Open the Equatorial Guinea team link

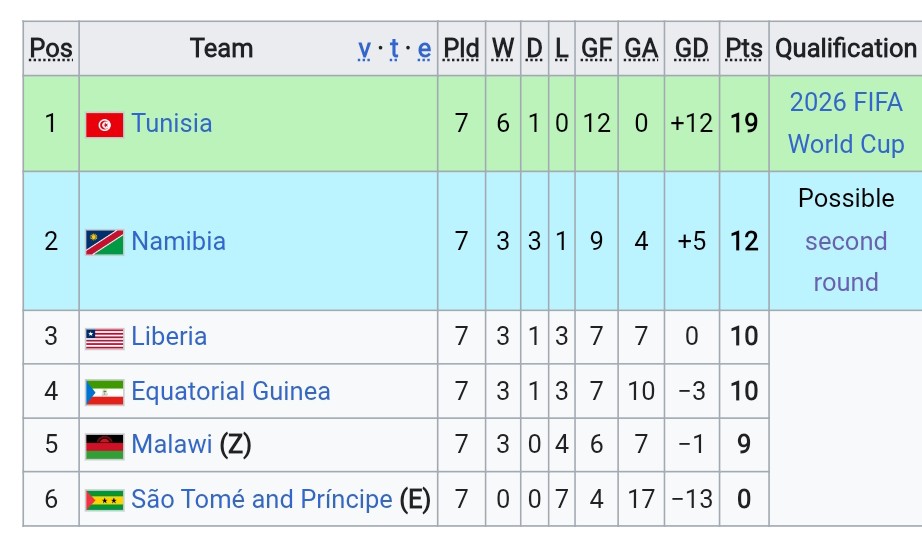click(231, 391)
